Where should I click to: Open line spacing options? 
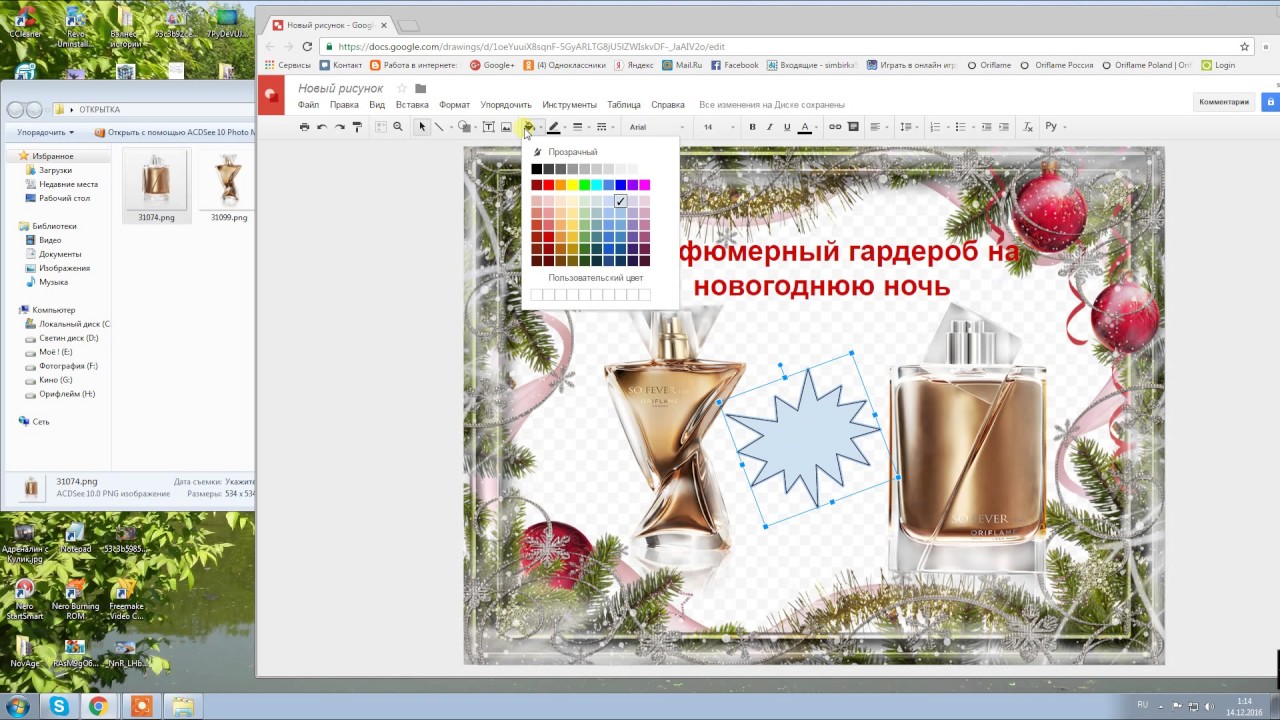[906, 127]
